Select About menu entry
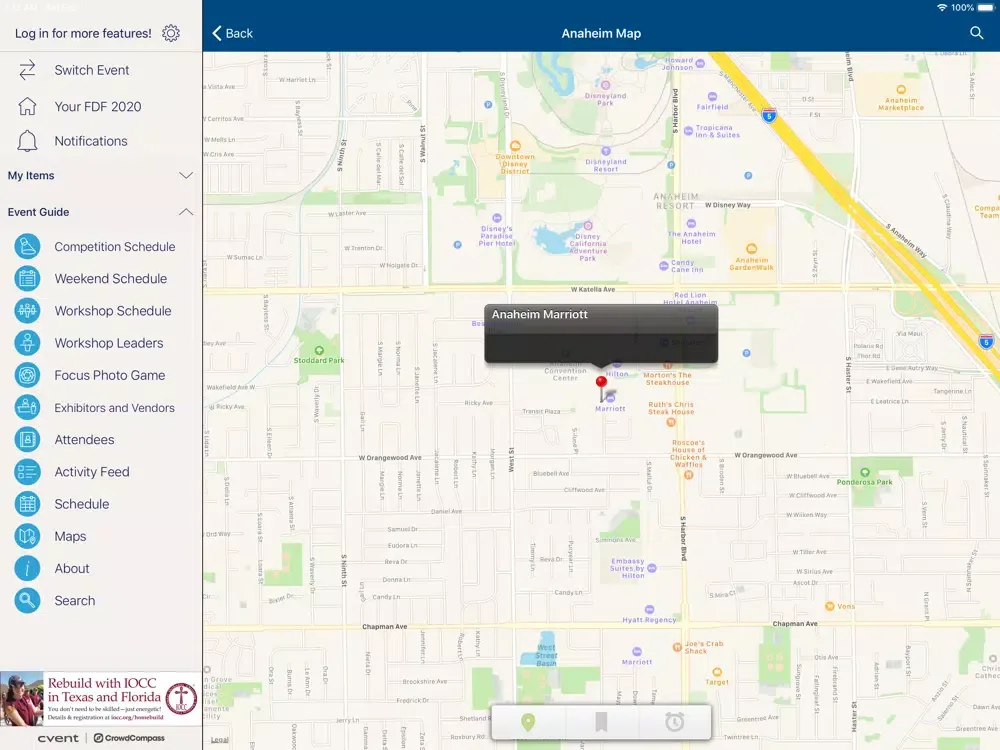The height and width of the screenshot is (750, 1000). click(x=72, y=568)
